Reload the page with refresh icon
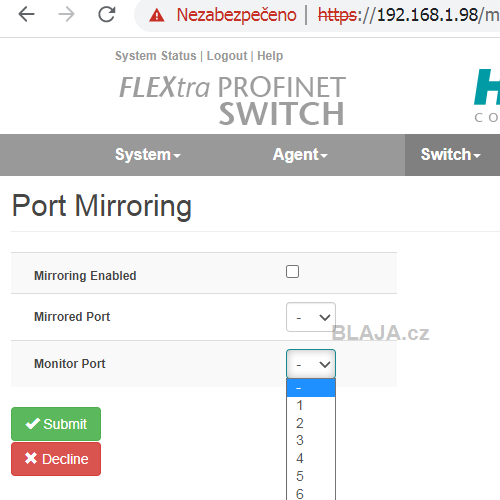This screenshot has height=500, width=500. point(107,14)
